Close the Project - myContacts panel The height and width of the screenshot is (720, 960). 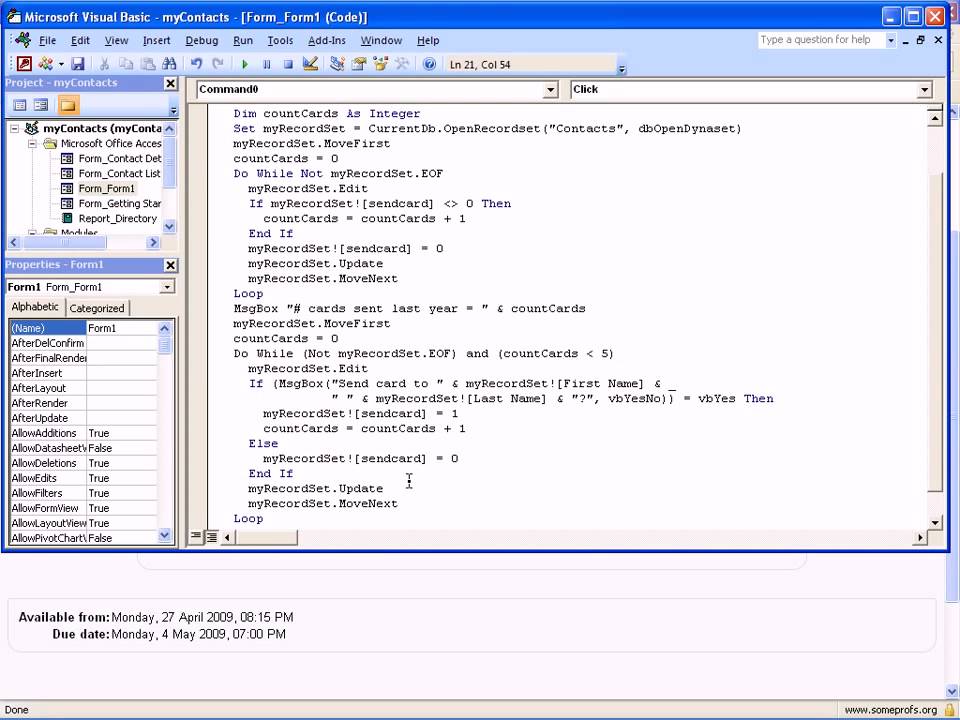pos(171,83)
